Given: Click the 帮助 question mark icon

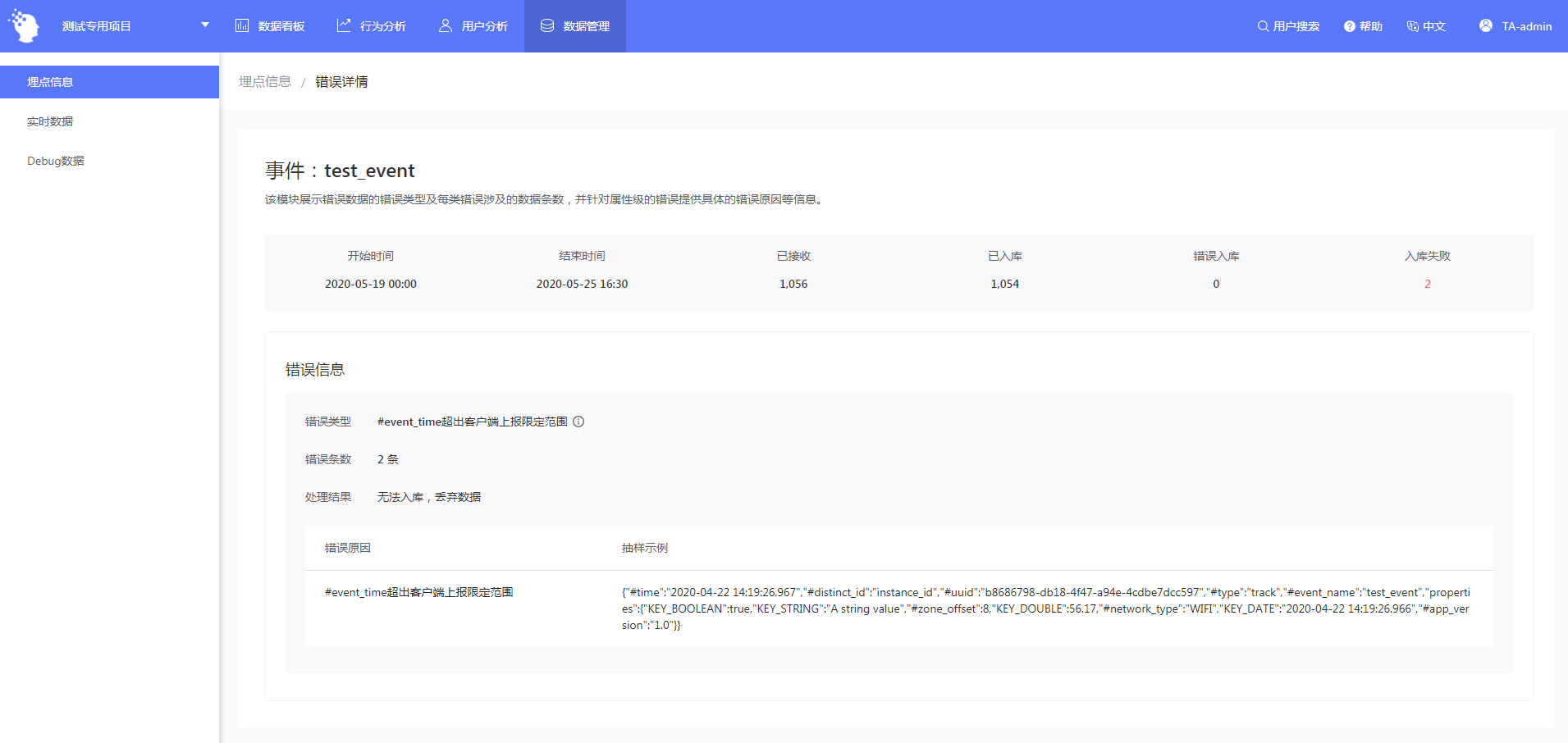Looking at the screenshot, I should click(1350, 26).
